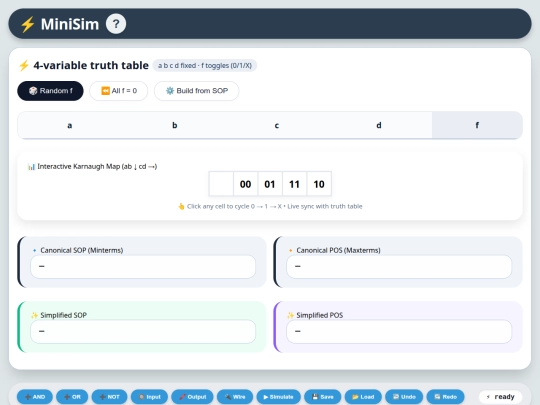Select the Wire tool

[235, 397]
